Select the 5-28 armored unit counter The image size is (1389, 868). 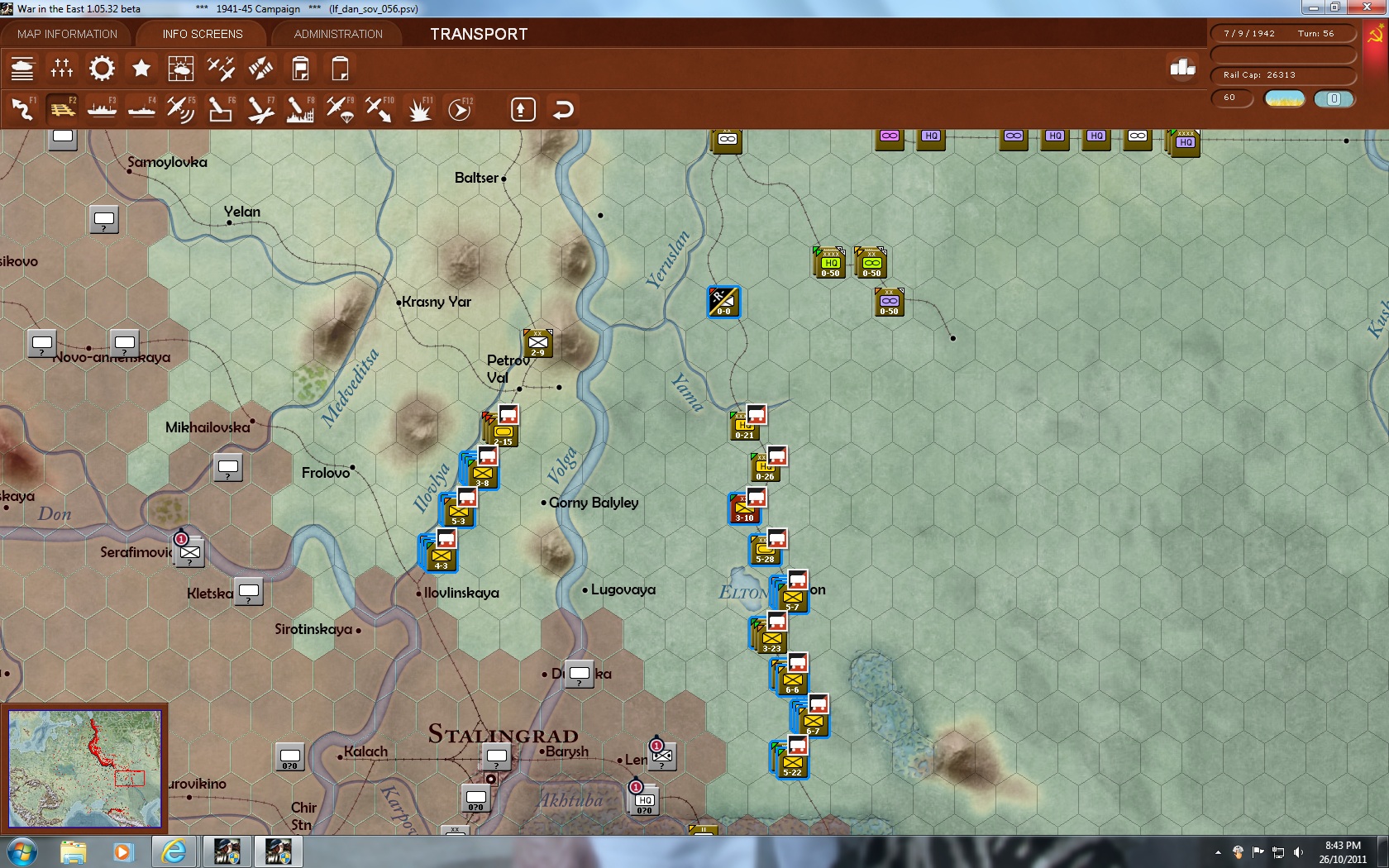click(x=766, y=549)
